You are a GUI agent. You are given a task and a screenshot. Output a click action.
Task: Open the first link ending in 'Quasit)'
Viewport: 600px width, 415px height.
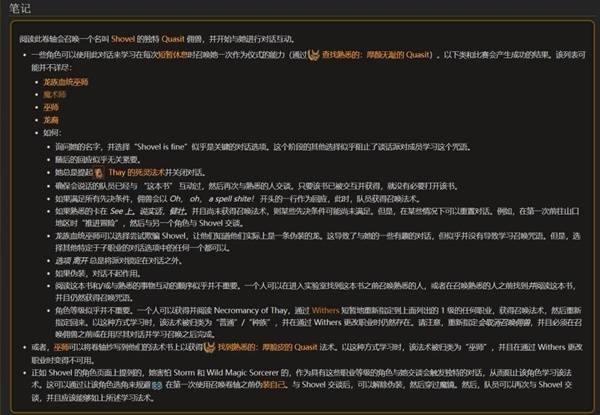click(x=377, y=55)
